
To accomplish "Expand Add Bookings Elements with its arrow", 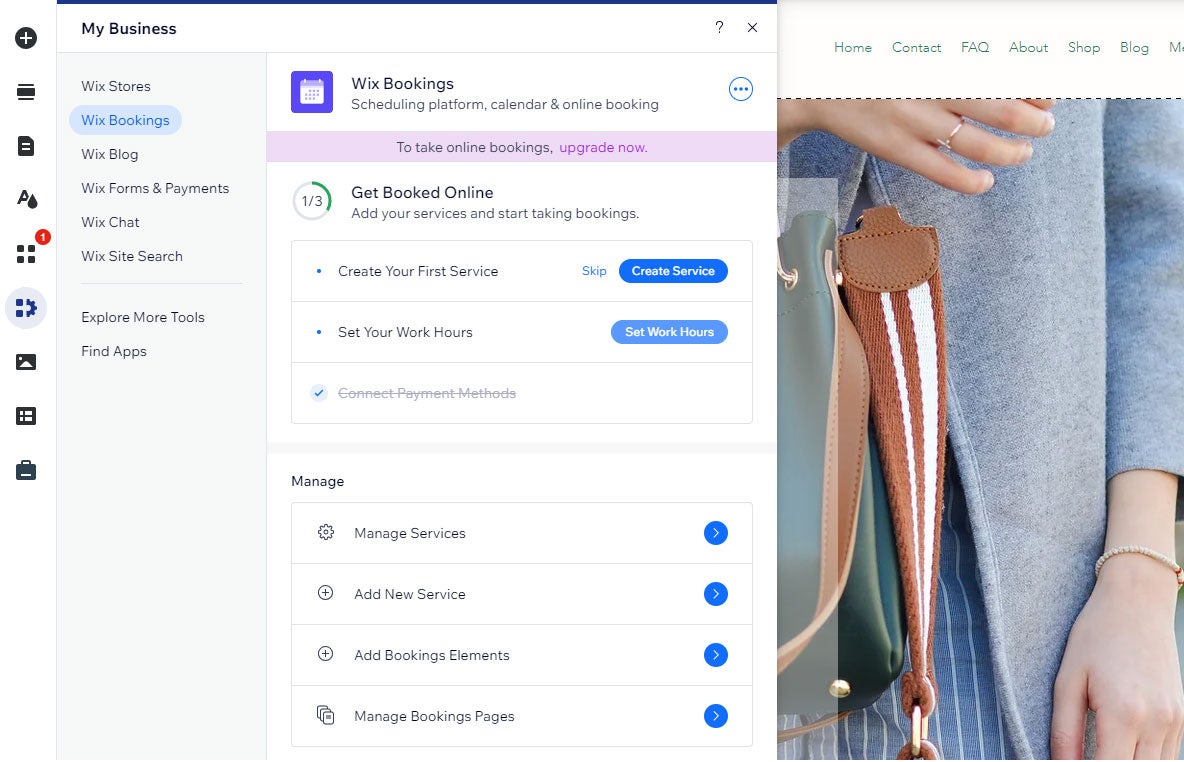I will pos(716,655).
